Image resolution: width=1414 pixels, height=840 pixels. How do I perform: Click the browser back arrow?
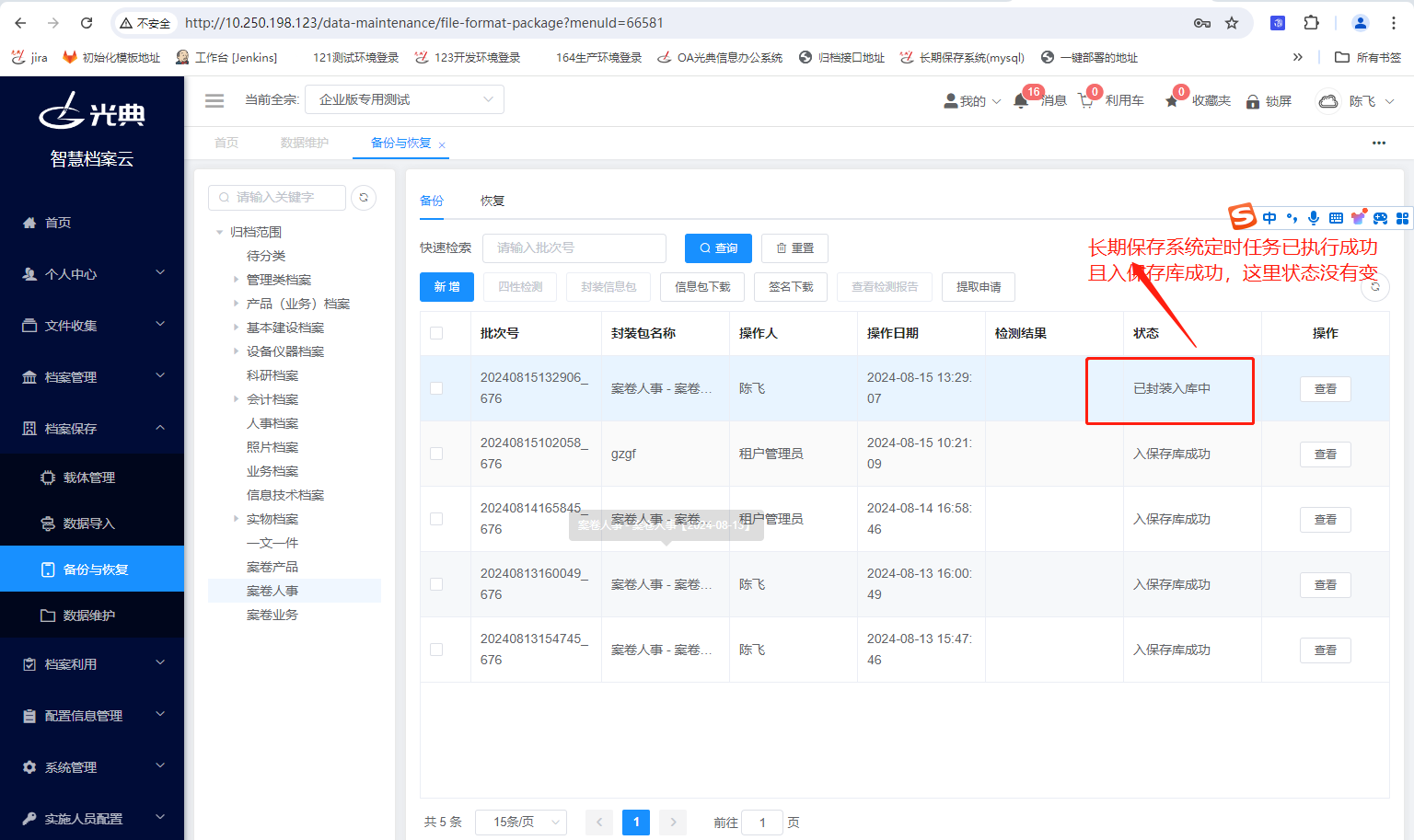20,23
